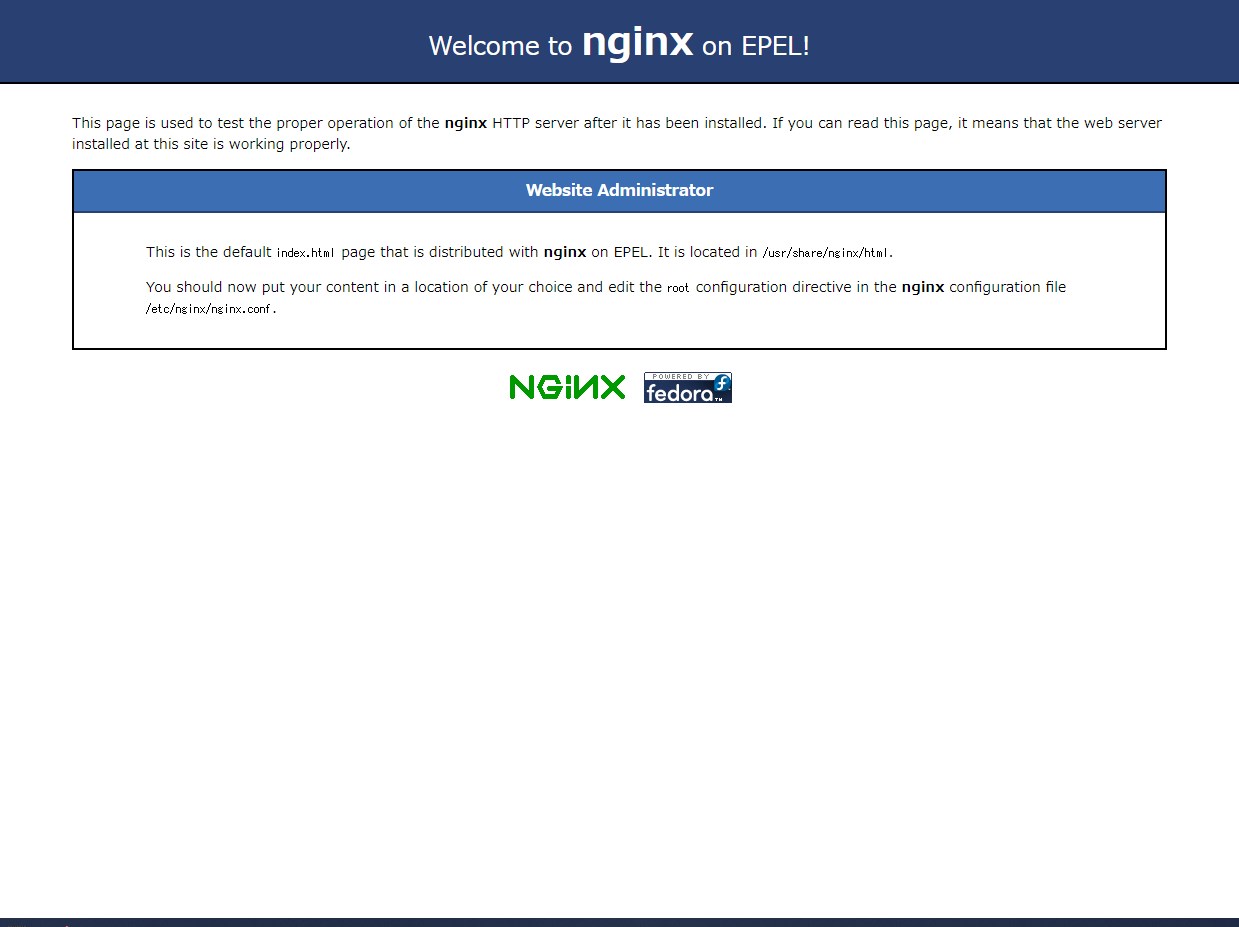Open the Powered by Fedora badge

pyautogui.click(x=688, y=387)
